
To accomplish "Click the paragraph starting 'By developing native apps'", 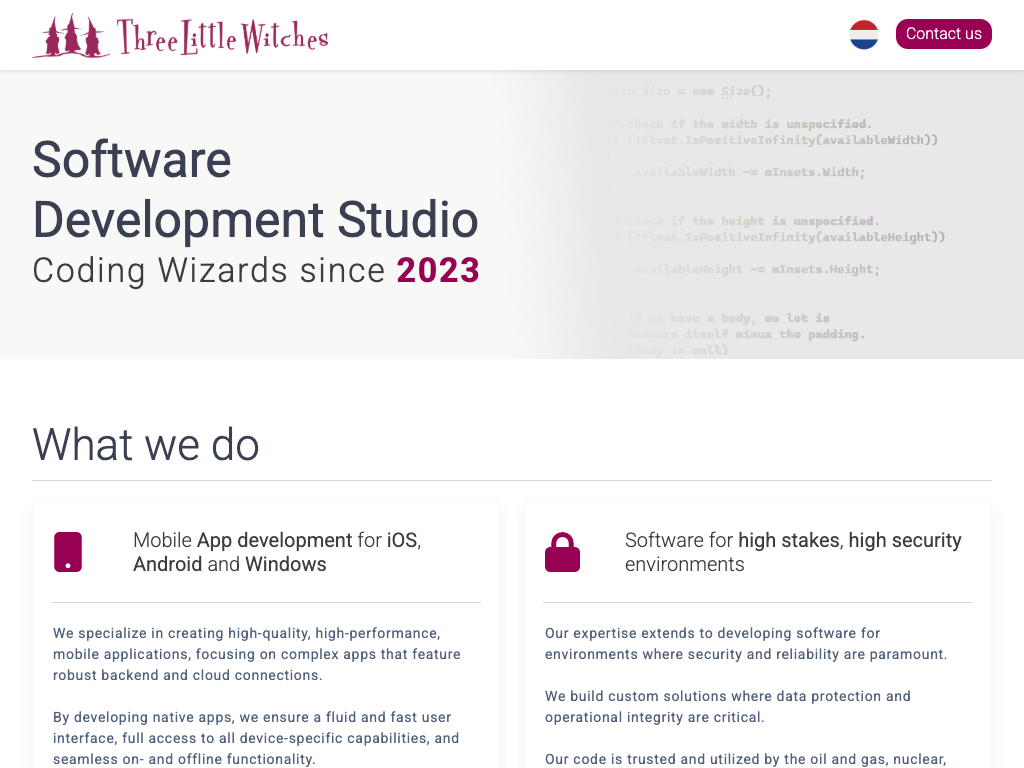I will [x=256, y=738].
